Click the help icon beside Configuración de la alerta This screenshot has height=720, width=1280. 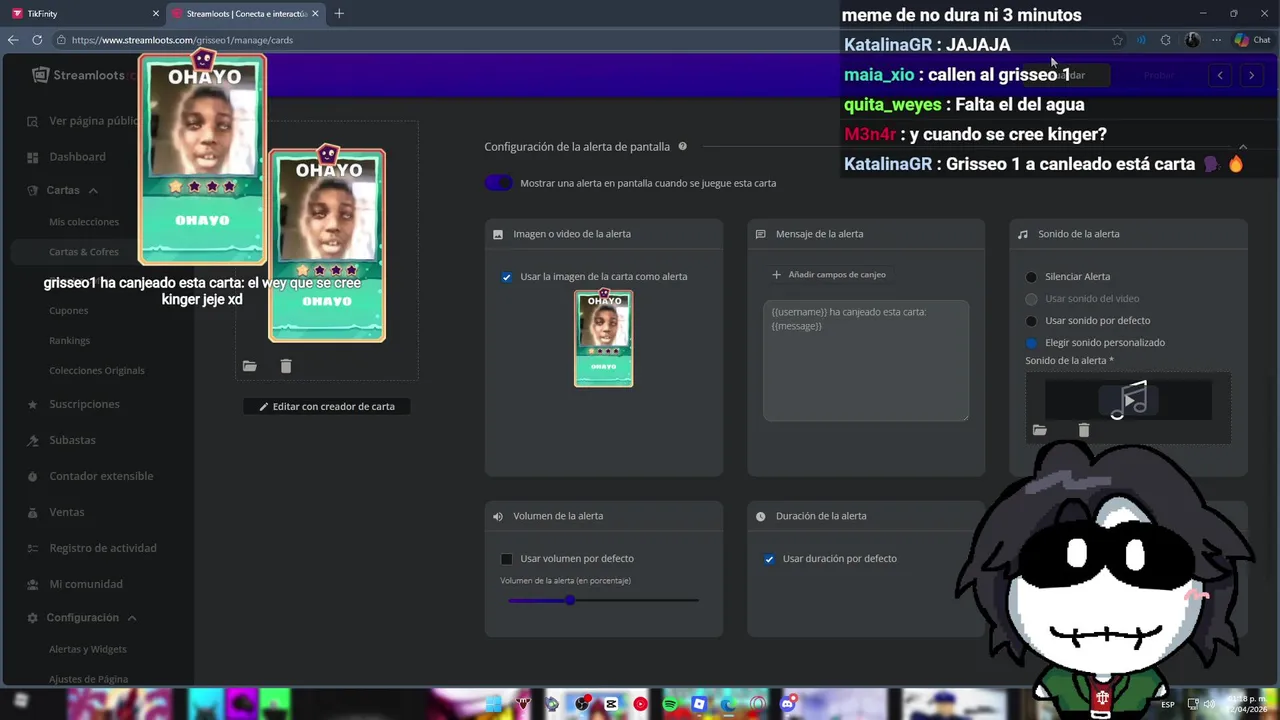pyautogui.click(x=682, y=146)
